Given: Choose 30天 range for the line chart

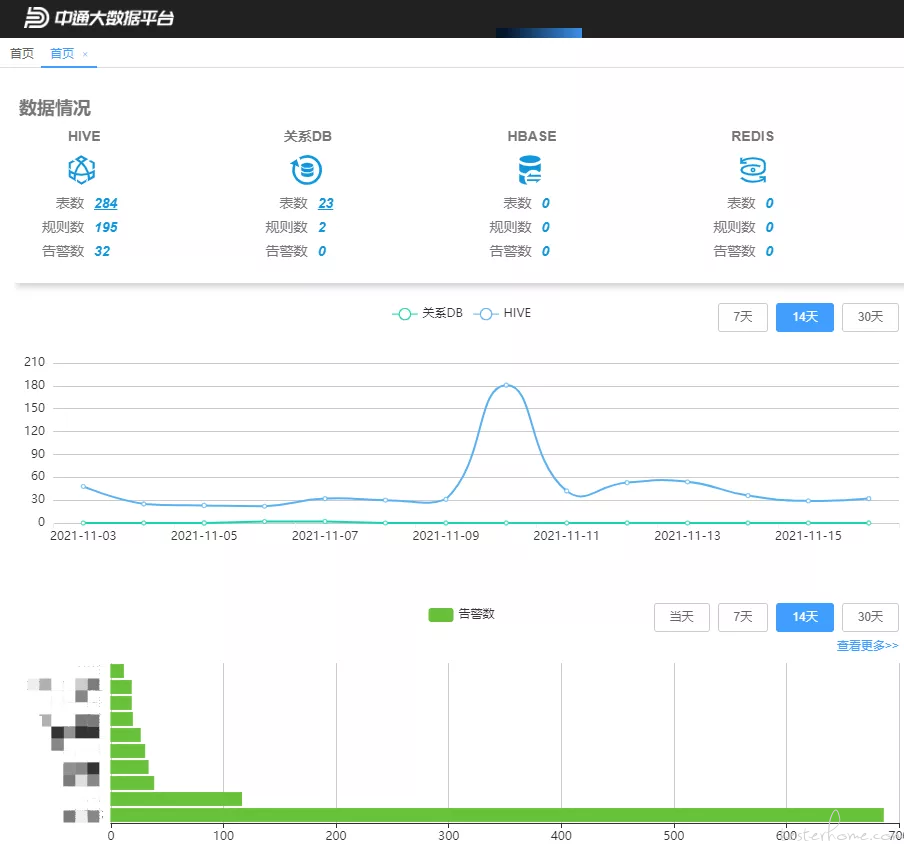Looking at the screenshot, I should 870,317.
